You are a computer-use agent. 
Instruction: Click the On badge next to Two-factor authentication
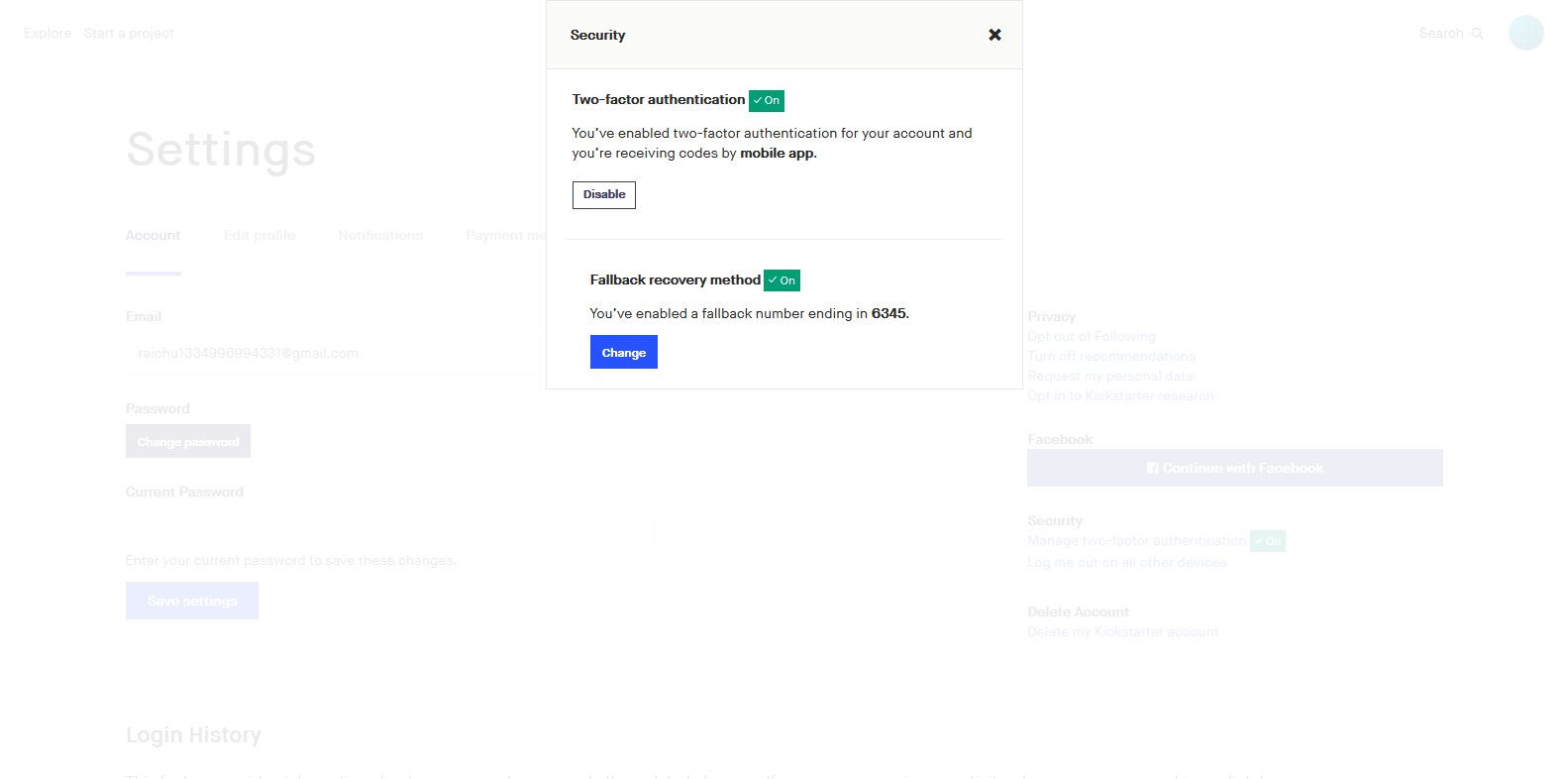767,100
